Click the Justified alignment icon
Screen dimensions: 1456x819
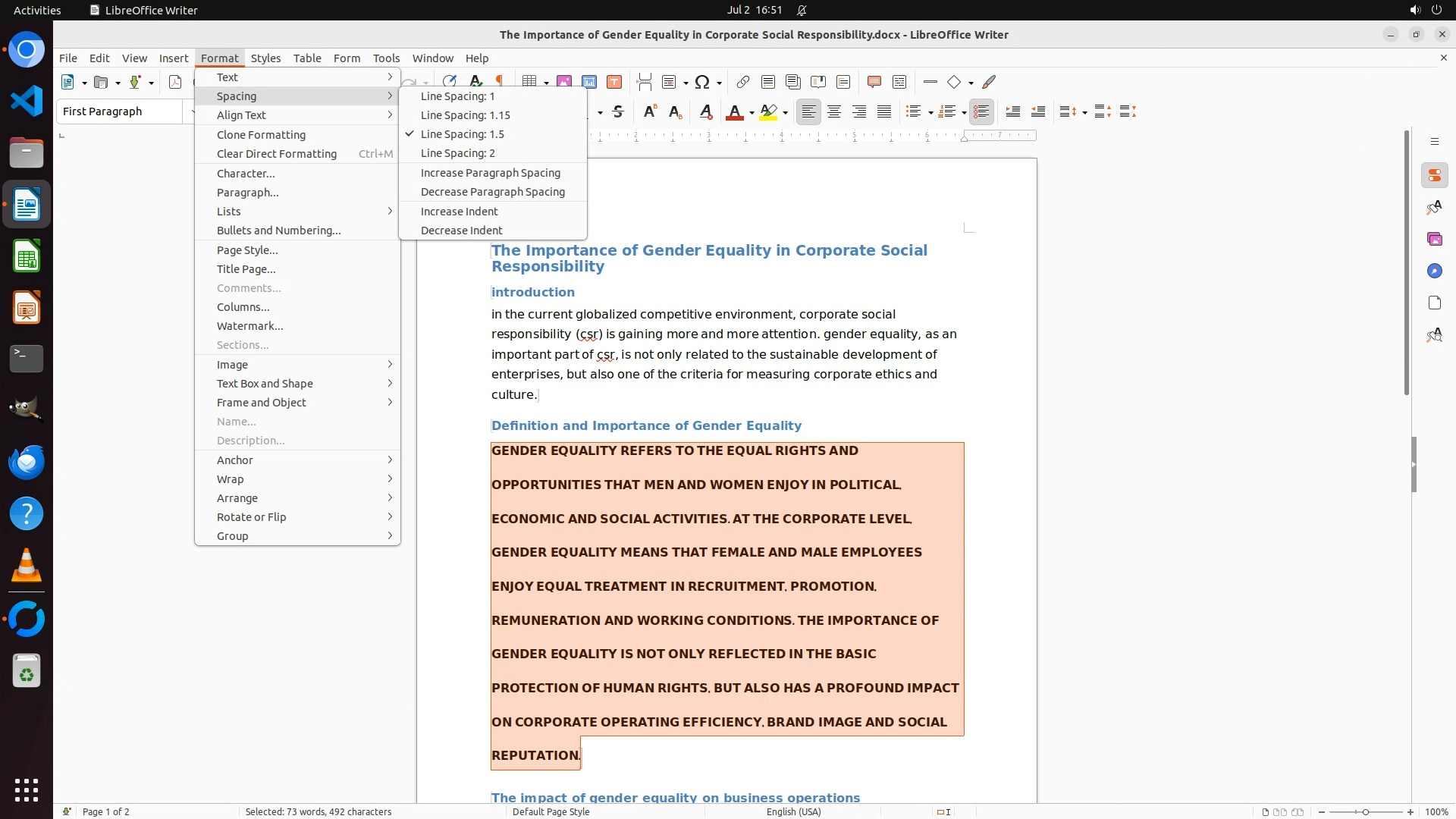pos(884,112)
